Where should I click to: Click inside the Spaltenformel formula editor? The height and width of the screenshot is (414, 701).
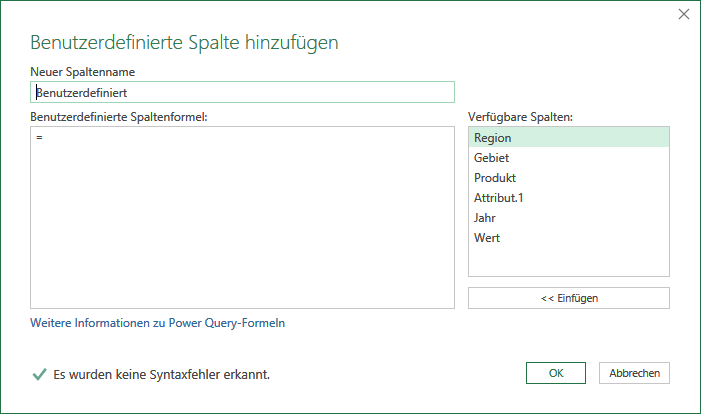(242, 217)
